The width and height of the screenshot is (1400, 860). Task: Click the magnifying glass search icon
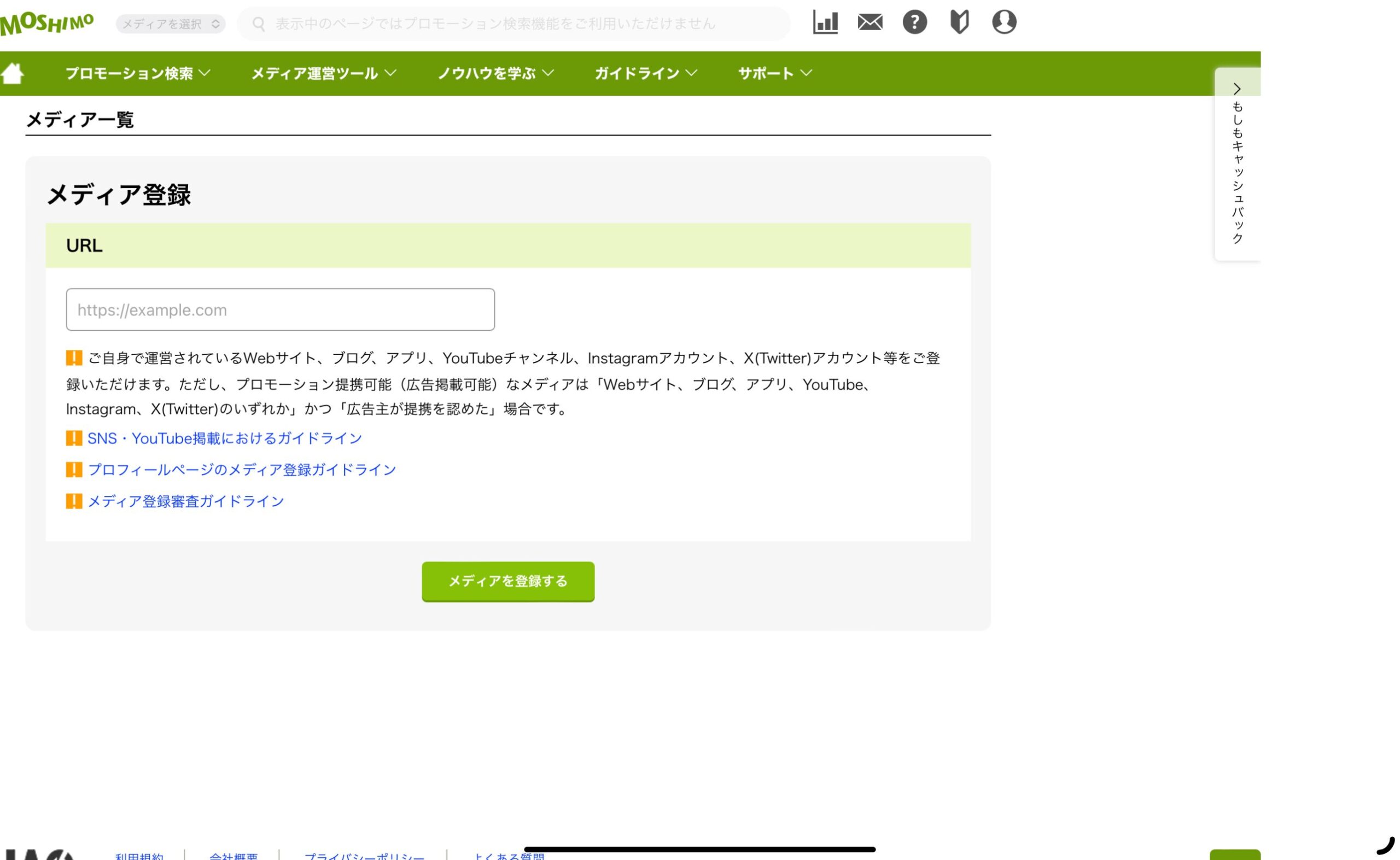(259, 24)
